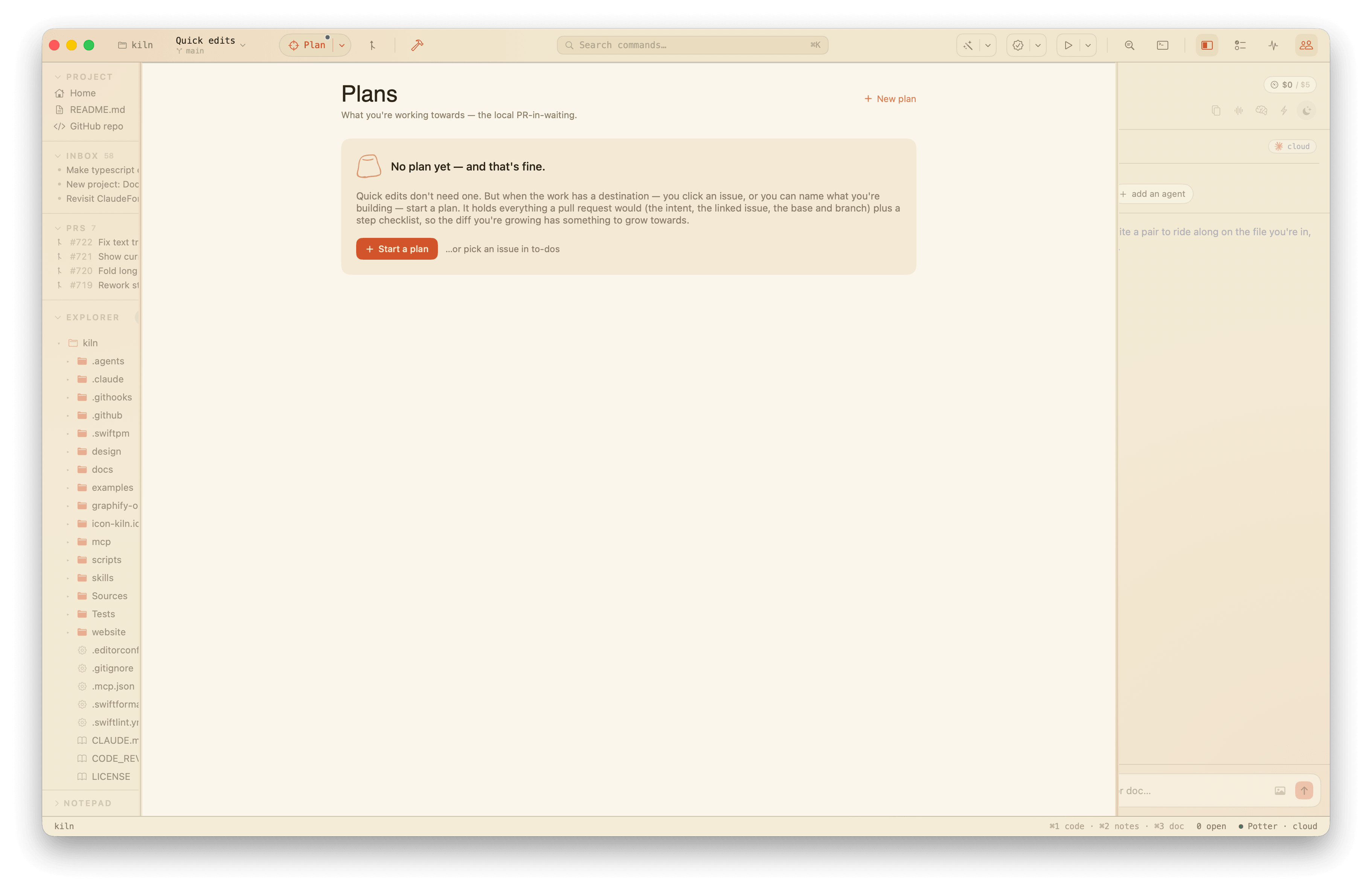Collapse the PRS section
Viewport: 1372px width, 892px height.
pyautogui.click(x=58, y=228)
